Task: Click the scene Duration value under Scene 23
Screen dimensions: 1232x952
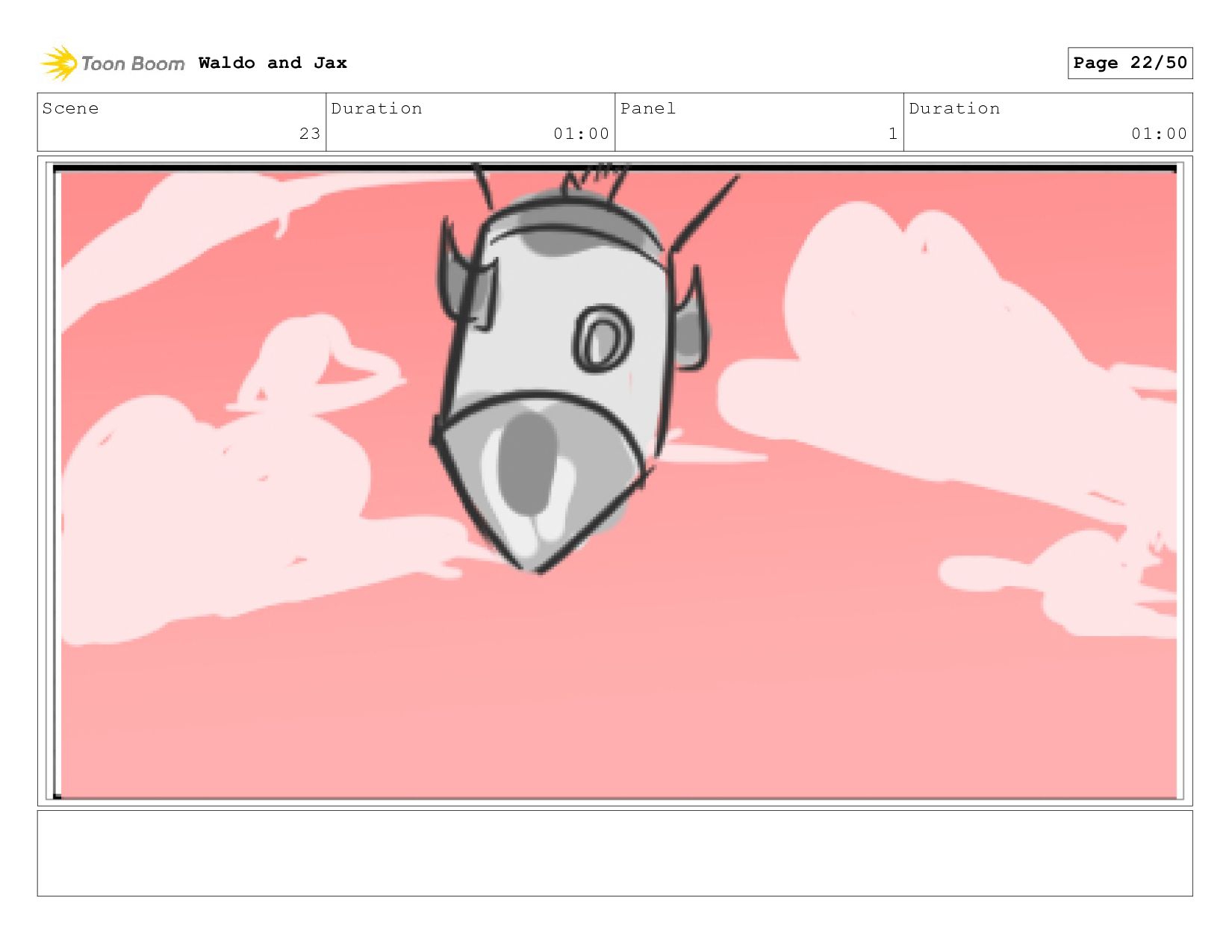Action: pyautogui.click(x=581, y=134)
